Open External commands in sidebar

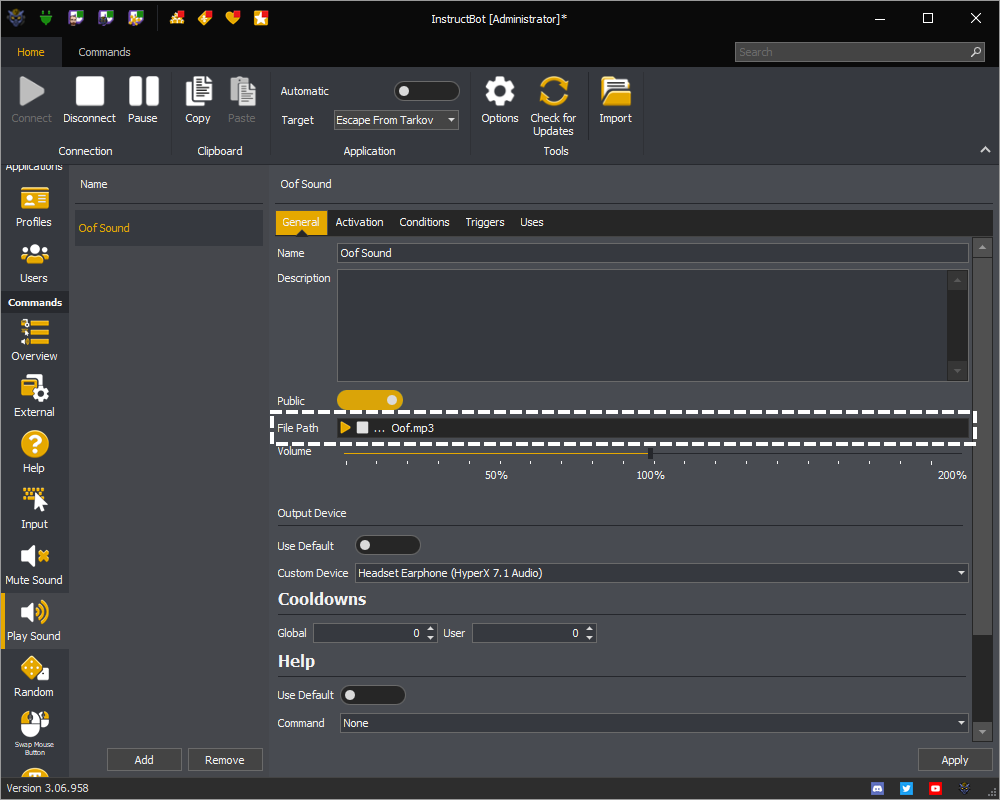pyautogui.click(x=34, y=397)
